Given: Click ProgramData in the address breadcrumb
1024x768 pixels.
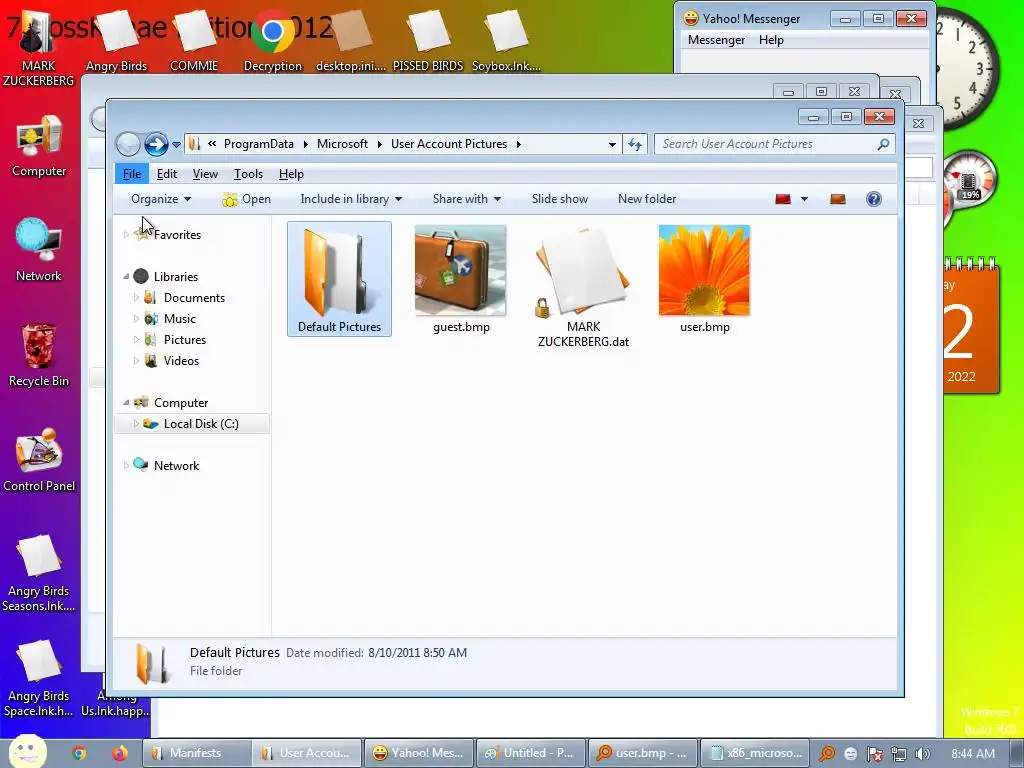Looking at the screenshot, I should pyautogui.click(x=259, y=144).
